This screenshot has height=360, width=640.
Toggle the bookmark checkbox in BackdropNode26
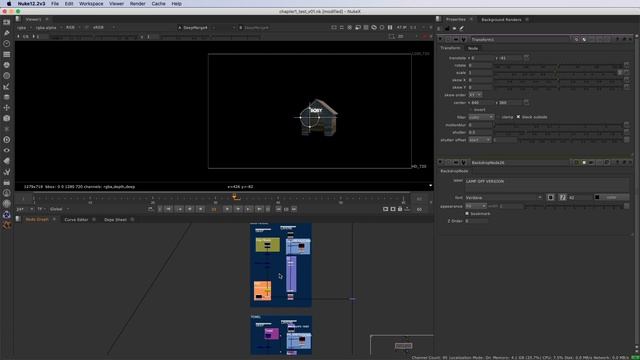click(x=467, y=213)
